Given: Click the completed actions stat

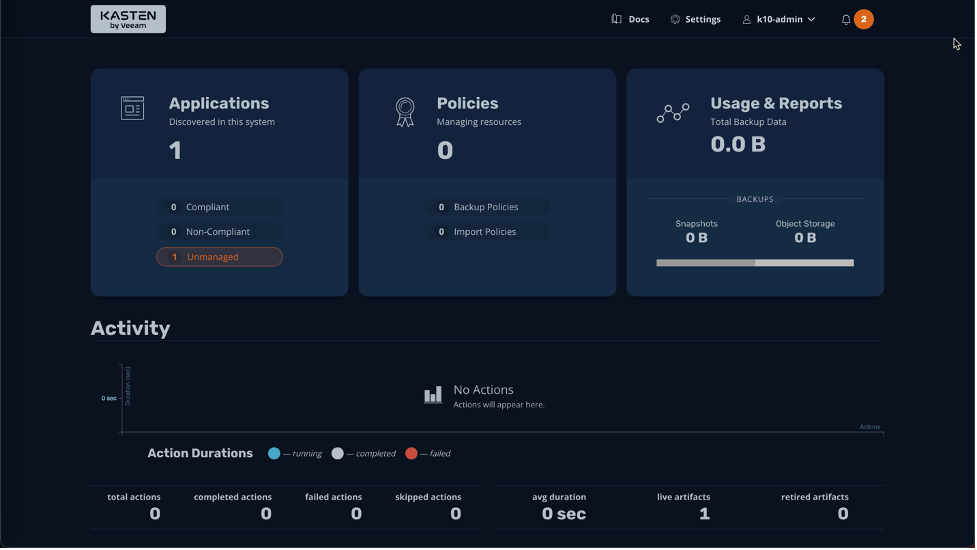Looking at the screenshot, I should click(233, 506).
